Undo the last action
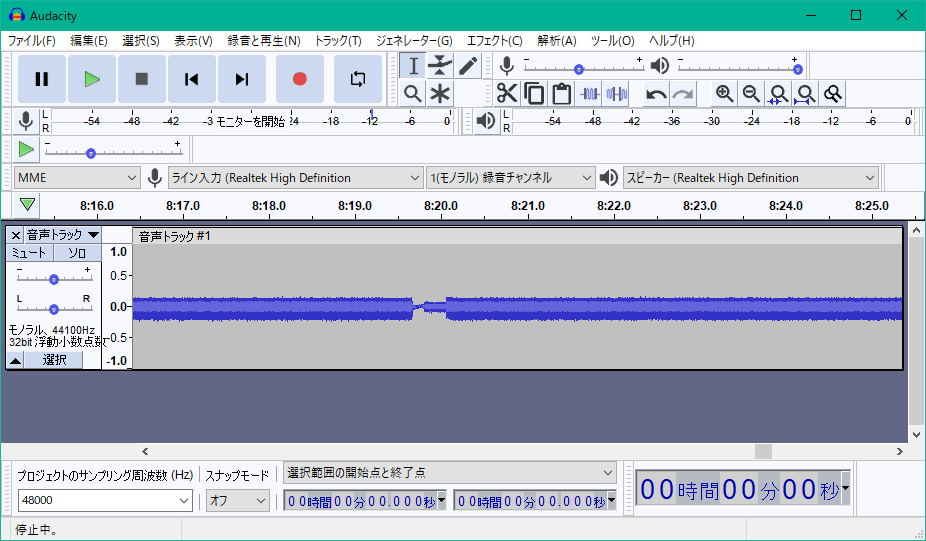 [x=656, y=93]
